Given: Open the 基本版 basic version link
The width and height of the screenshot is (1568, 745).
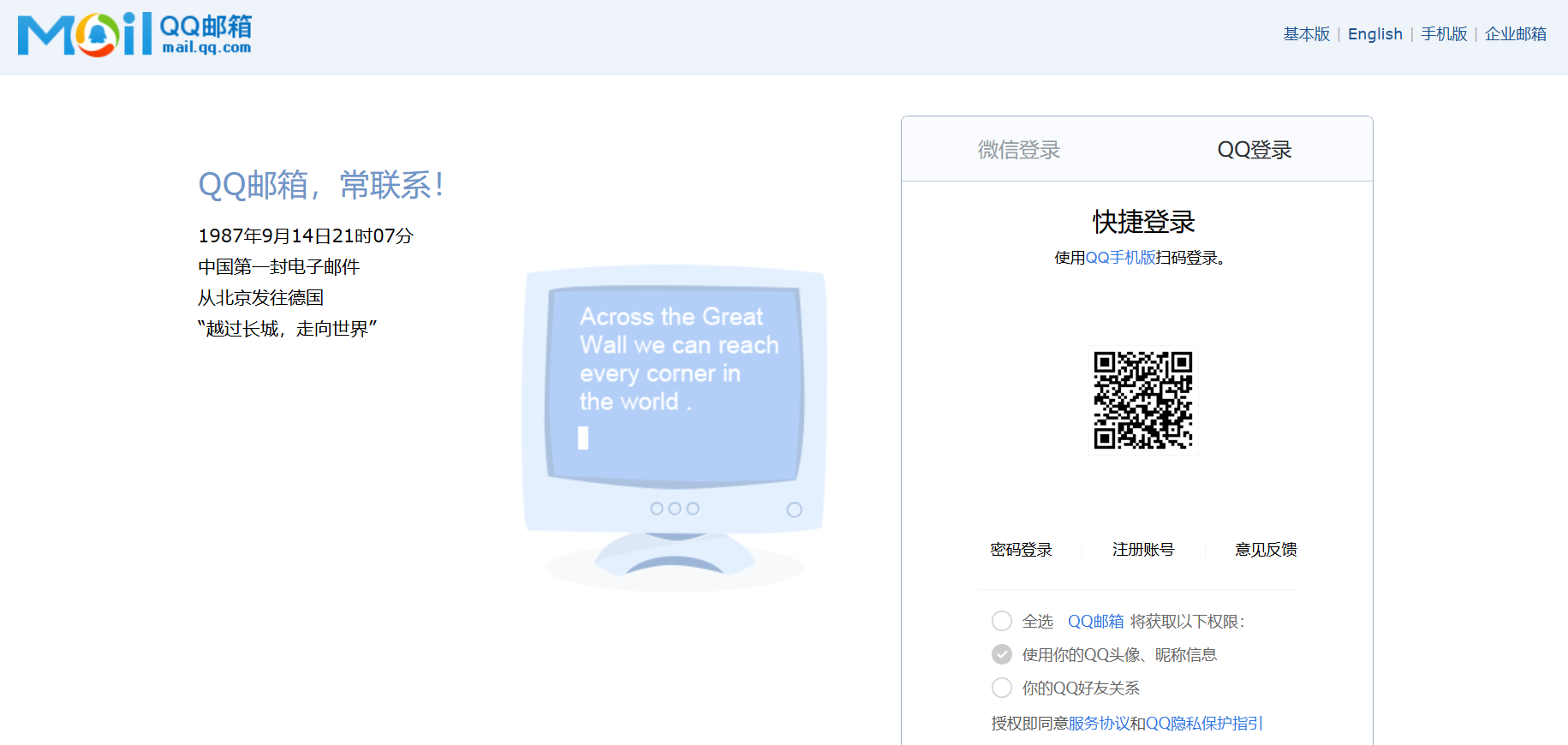Looking at the screenshot, I should 1306,34.
